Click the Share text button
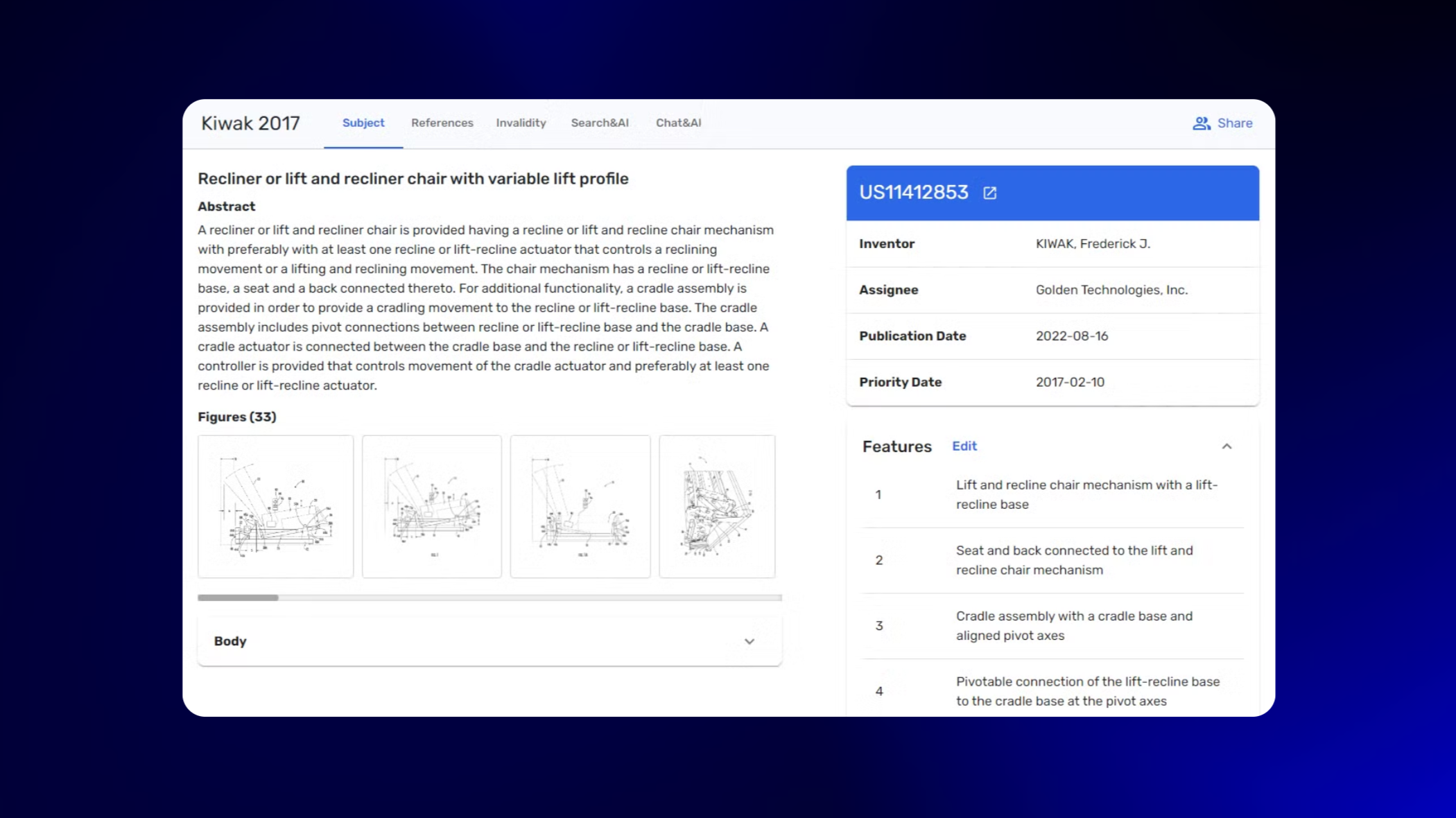Screen dimensions: 1456x818 pyautogui.click(x=1234, y=123)
